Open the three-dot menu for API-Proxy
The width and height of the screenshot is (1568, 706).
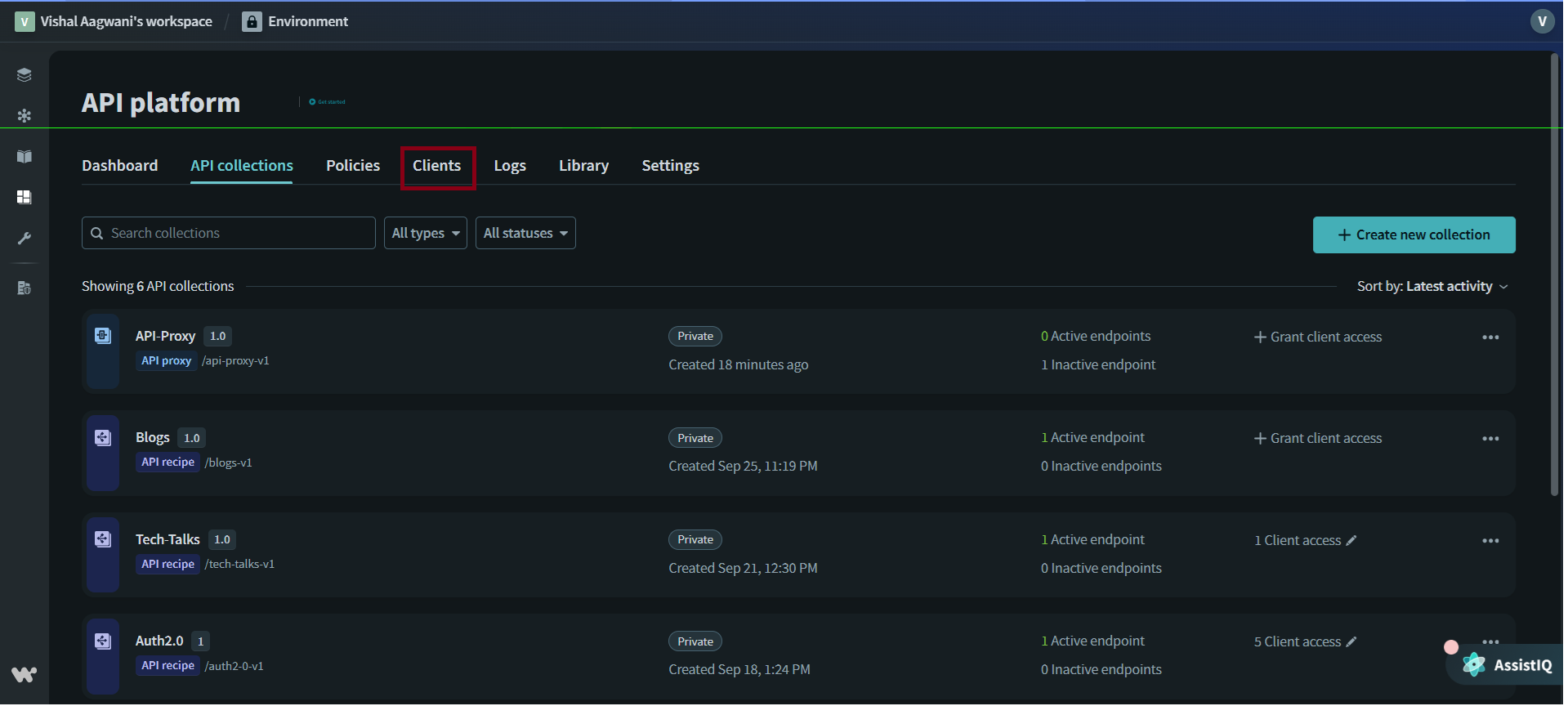pos(1490,337)
